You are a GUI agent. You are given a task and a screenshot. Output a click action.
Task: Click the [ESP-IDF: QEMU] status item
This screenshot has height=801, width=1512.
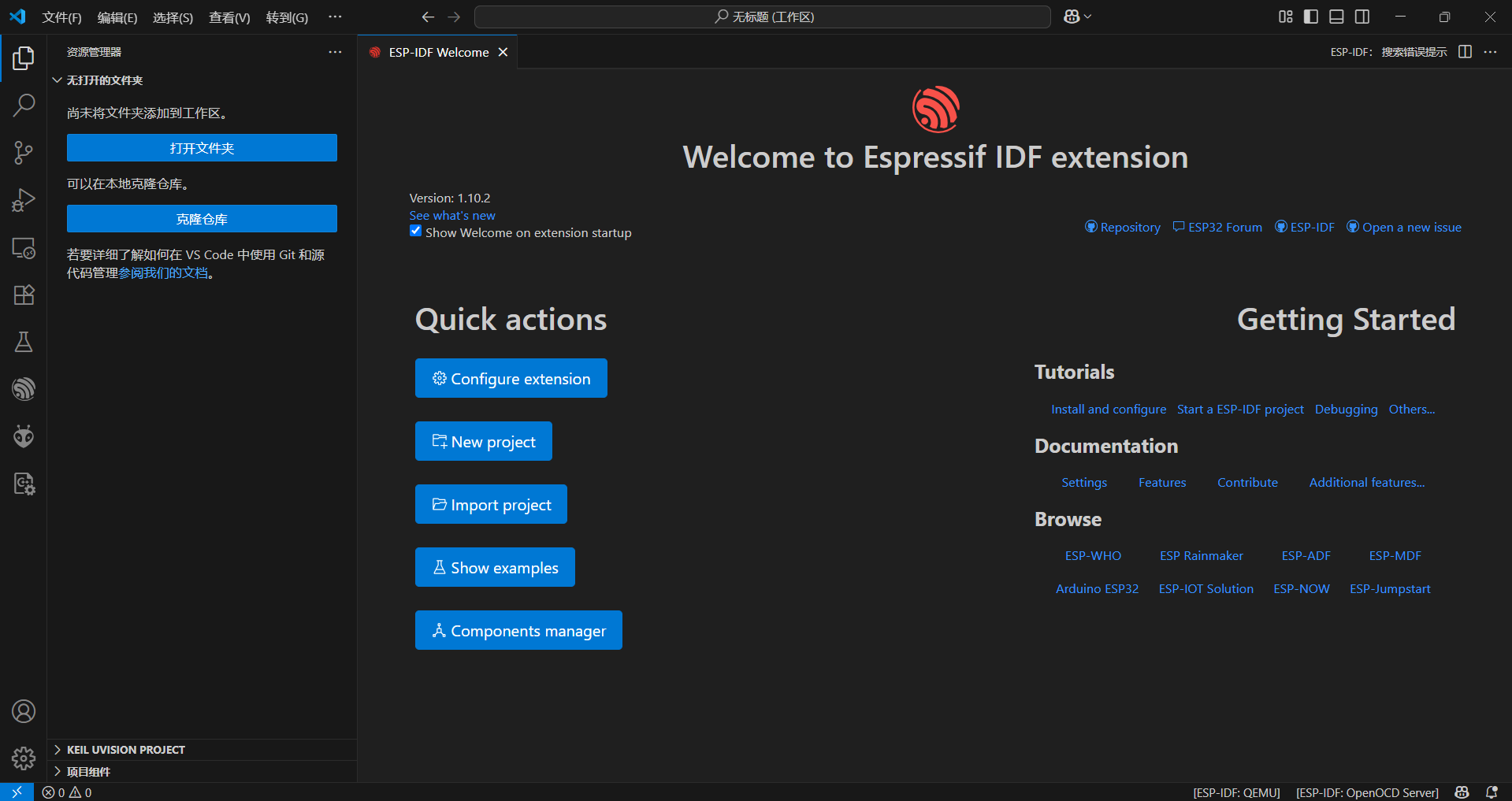[1236, 792]
